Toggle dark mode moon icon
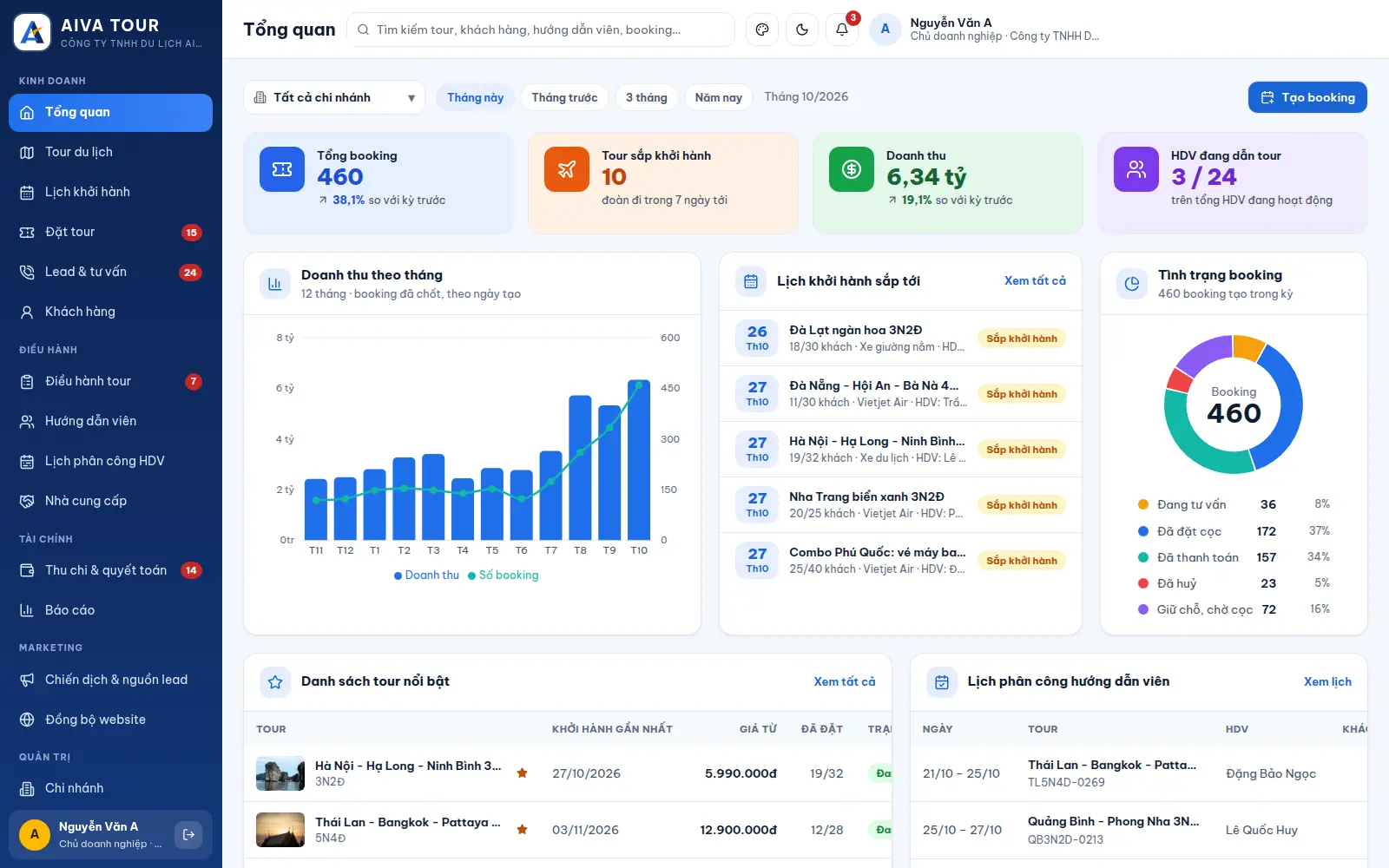 point(802,30)
